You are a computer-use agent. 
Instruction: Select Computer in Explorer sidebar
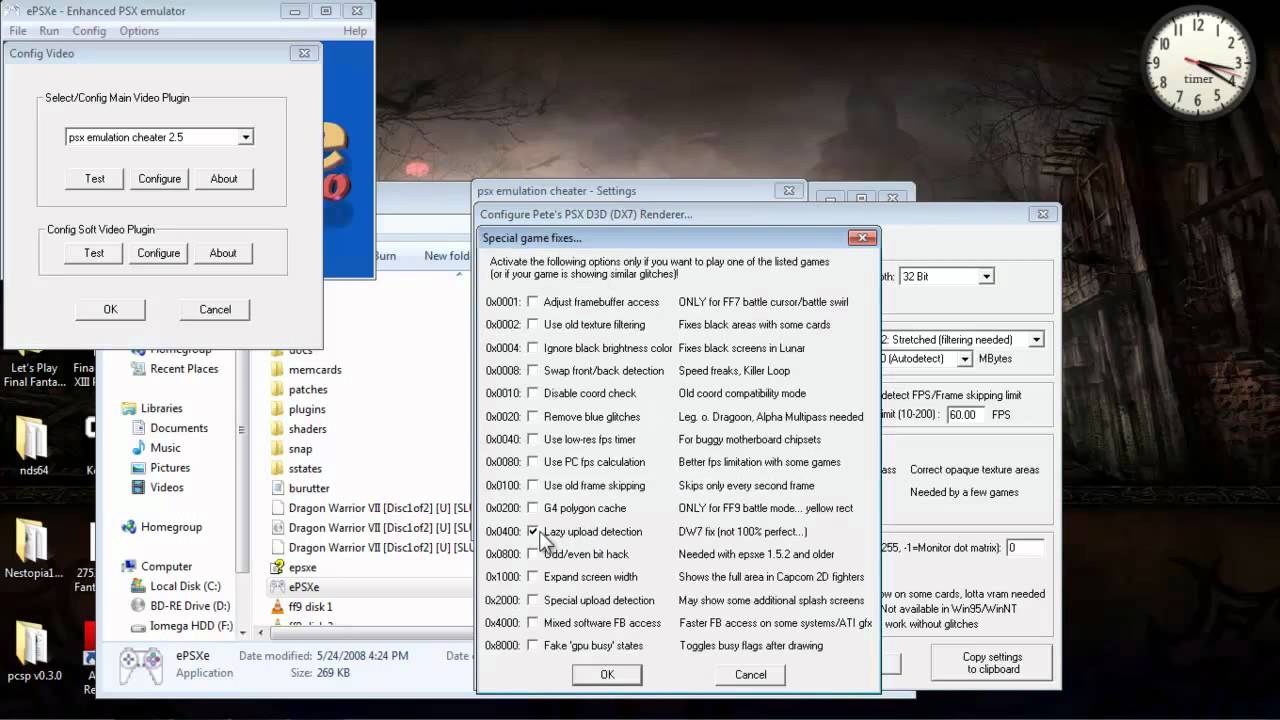tap(166, 566)
